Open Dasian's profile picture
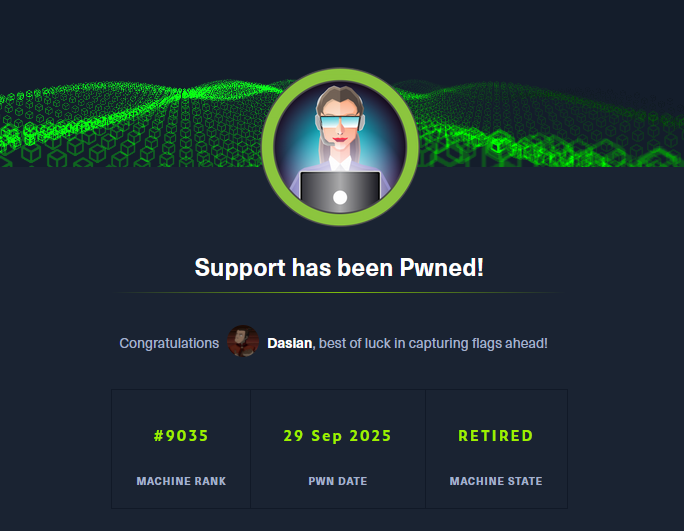Viewport: 684px width, 531px height. 243,341
